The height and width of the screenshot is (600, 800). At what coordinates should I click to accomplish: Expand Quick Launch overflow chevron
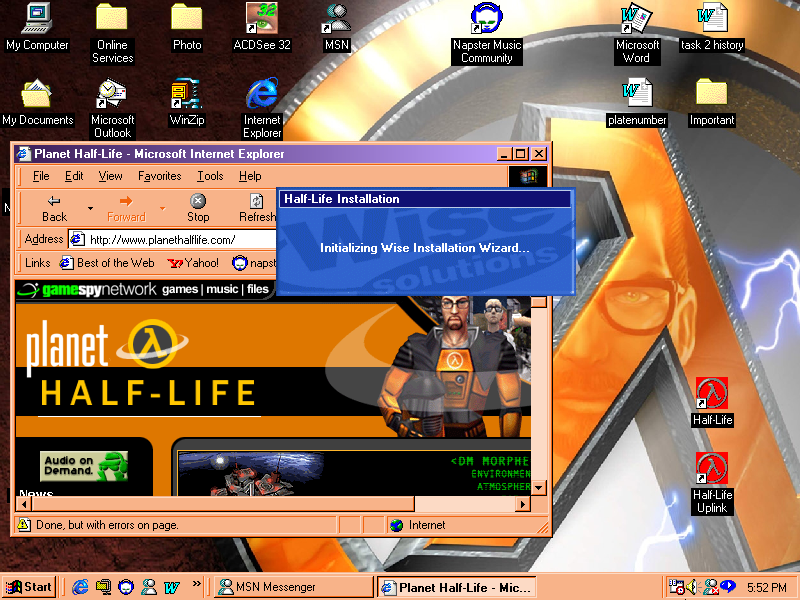point(196,584)
